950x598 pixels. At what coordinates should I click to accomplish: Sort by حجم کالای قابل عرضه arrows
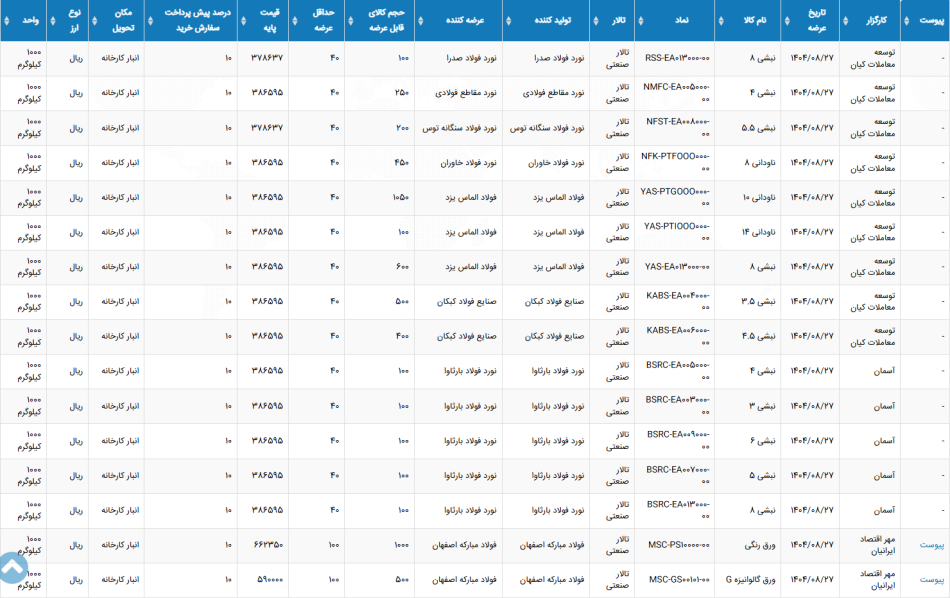351,21
